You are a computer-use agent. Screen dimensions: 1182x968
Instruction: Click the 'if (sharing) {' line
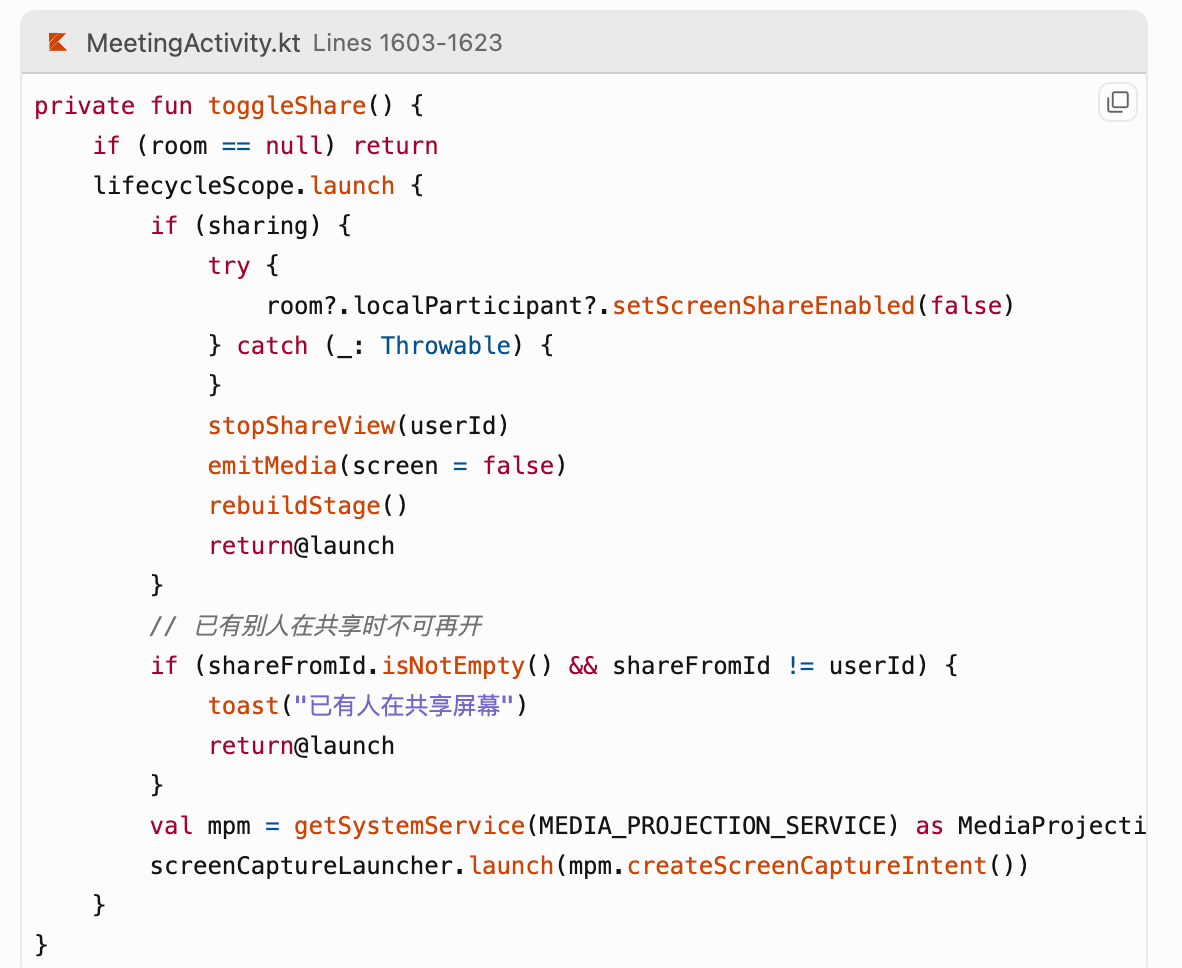click(251, 225)
